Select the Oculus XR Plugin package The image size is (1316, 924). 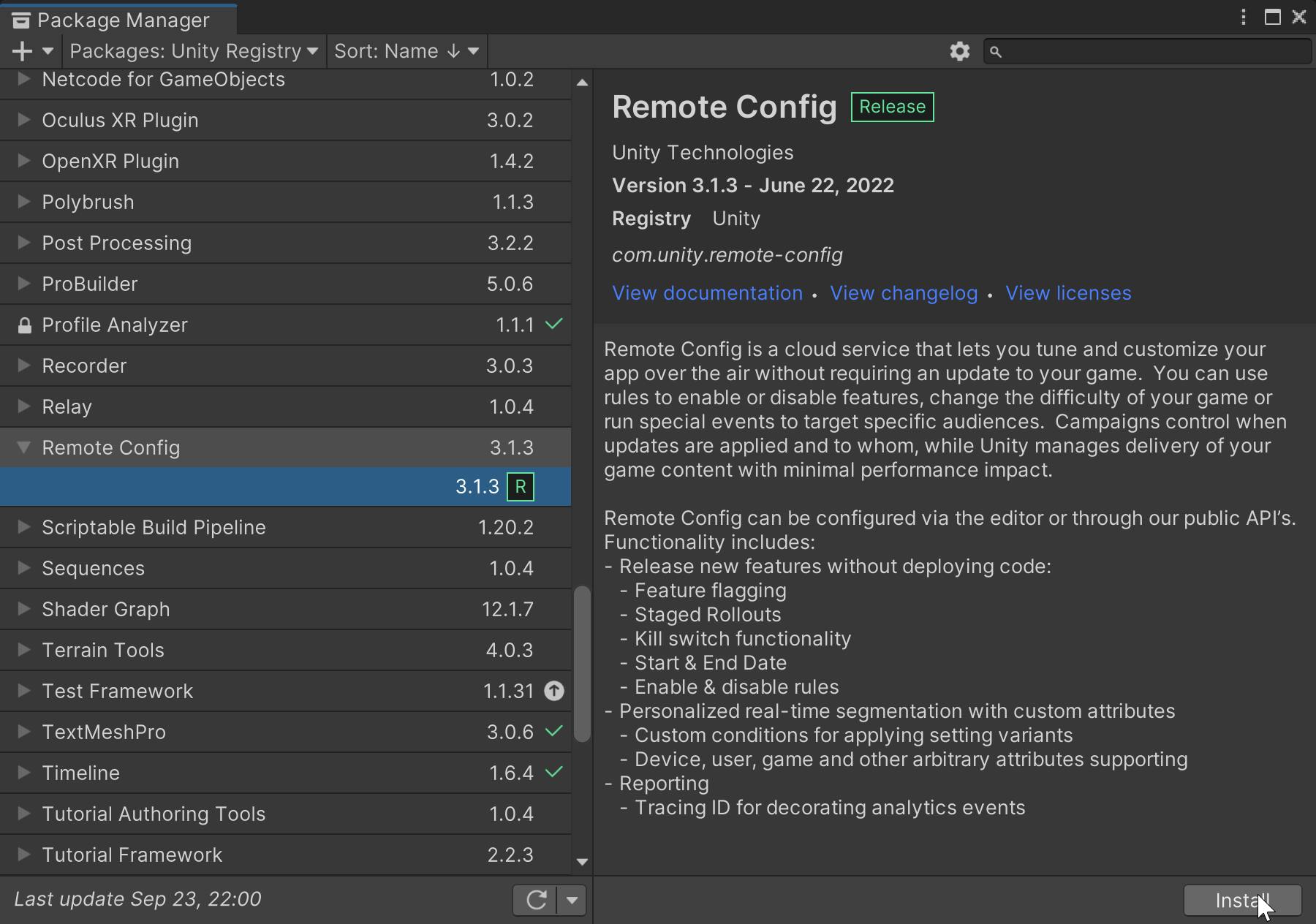(285, 120)
